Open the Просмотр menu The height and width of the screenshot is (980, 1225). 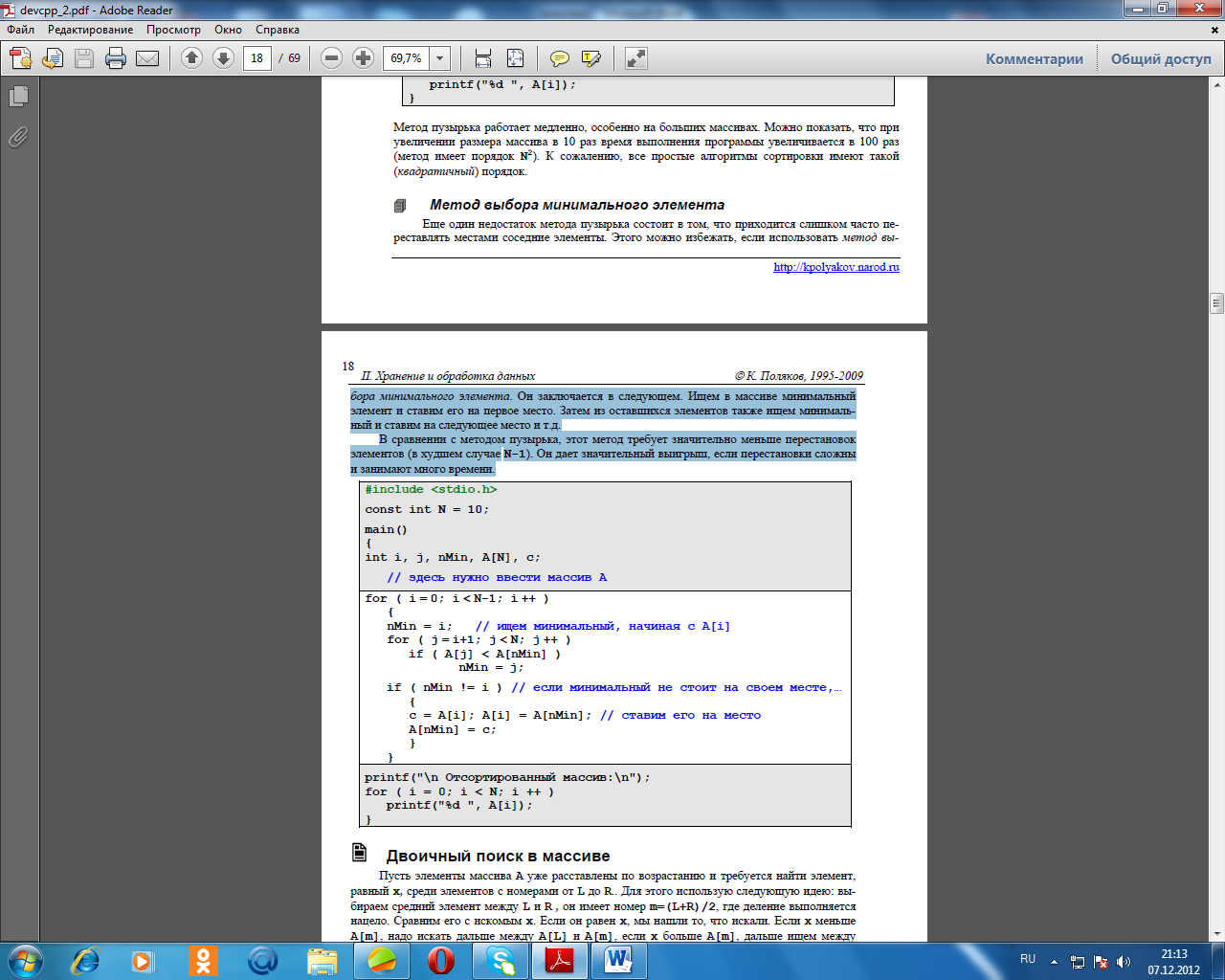point(173,30)
